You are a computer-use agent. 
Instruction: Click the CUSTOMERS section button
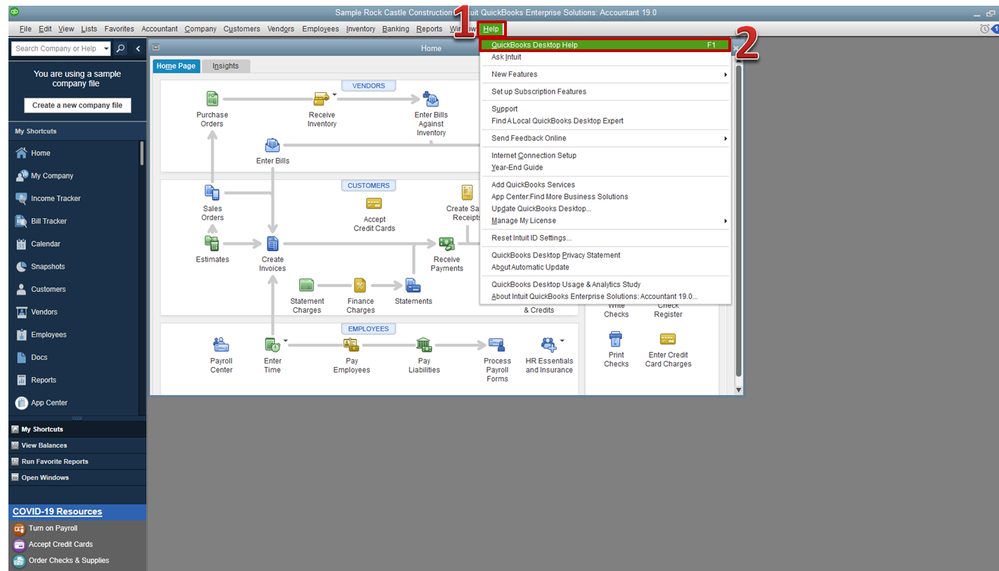coord(368,186)
